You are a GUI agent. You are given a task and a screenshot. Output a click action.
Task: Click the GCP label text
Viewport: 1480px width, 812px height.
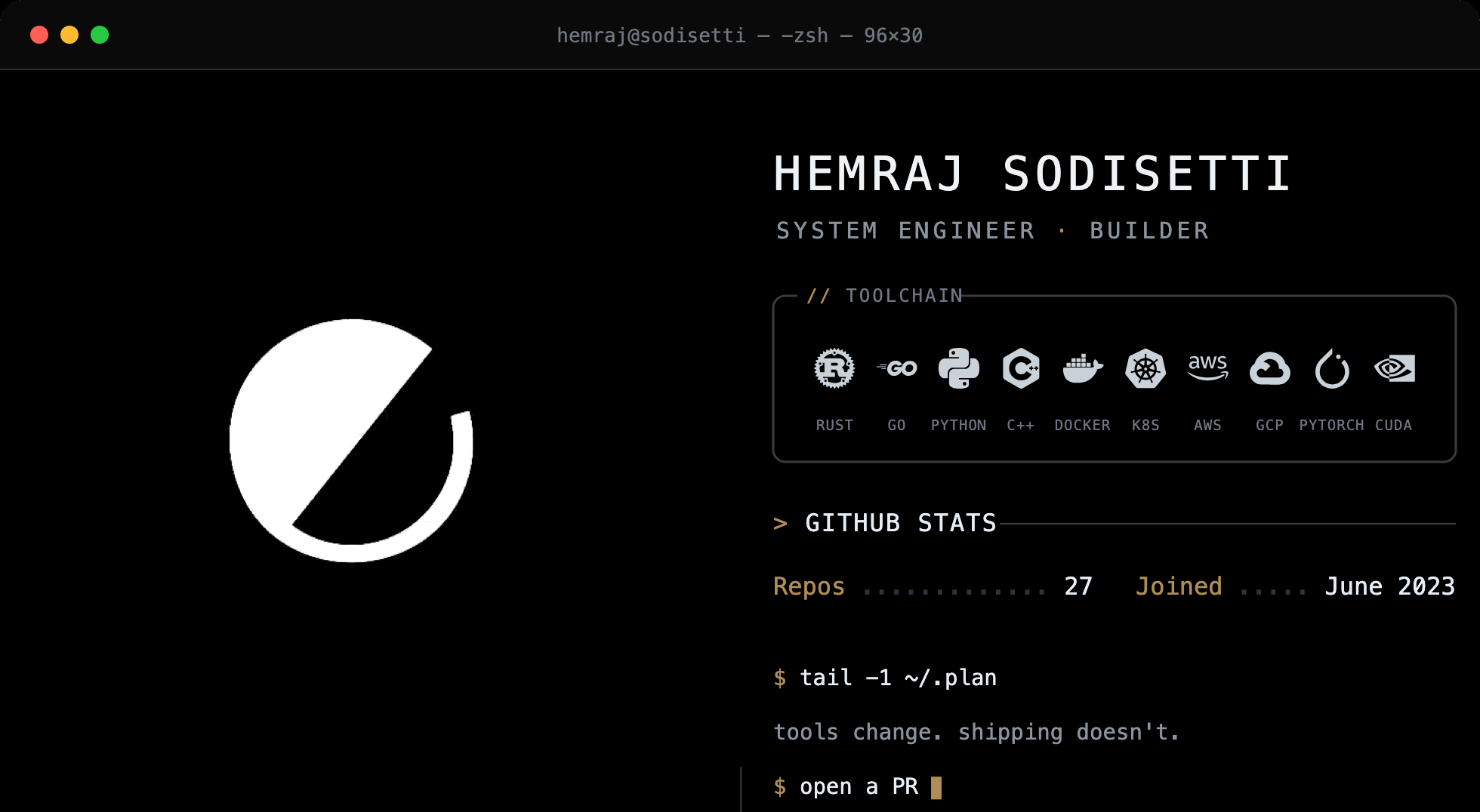point(1270,425)
